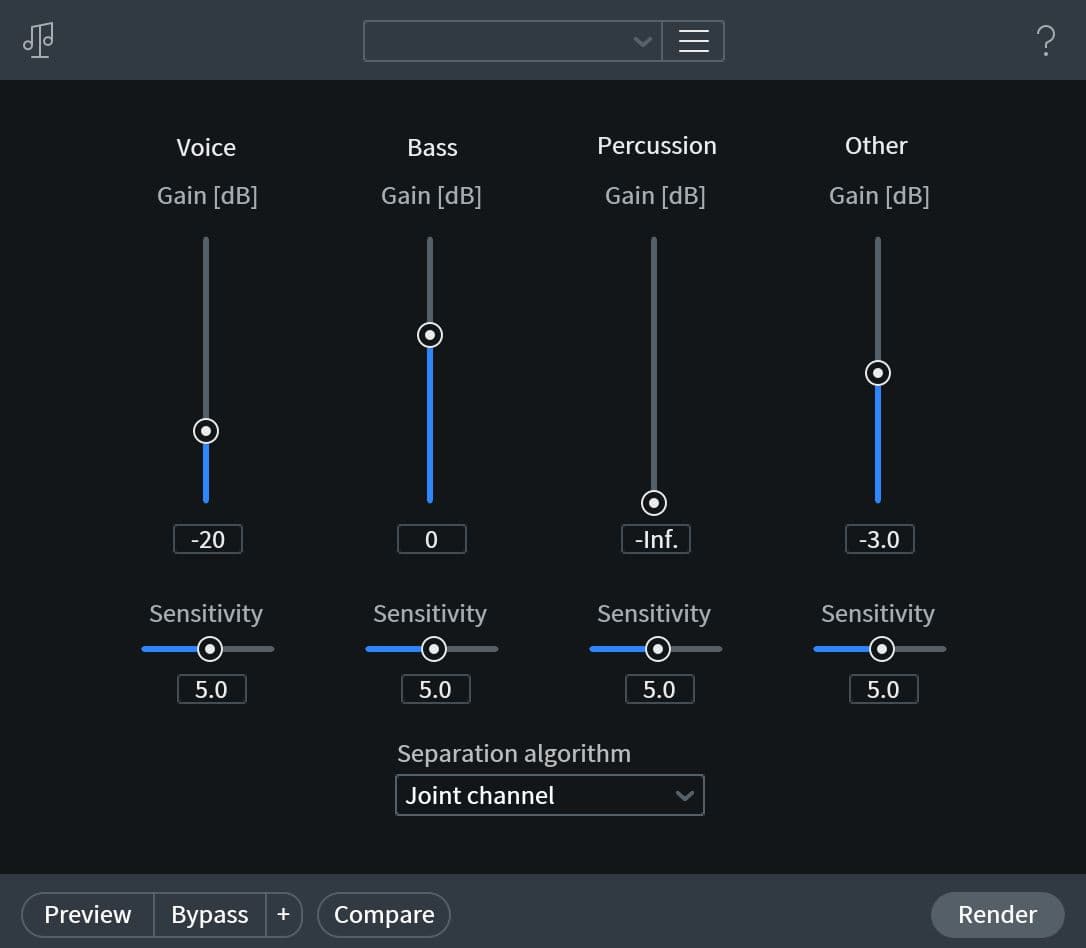Viewport: 1086px width, 948px height.
Task: Open the help question mark icon
Action: pos(1045,41)
